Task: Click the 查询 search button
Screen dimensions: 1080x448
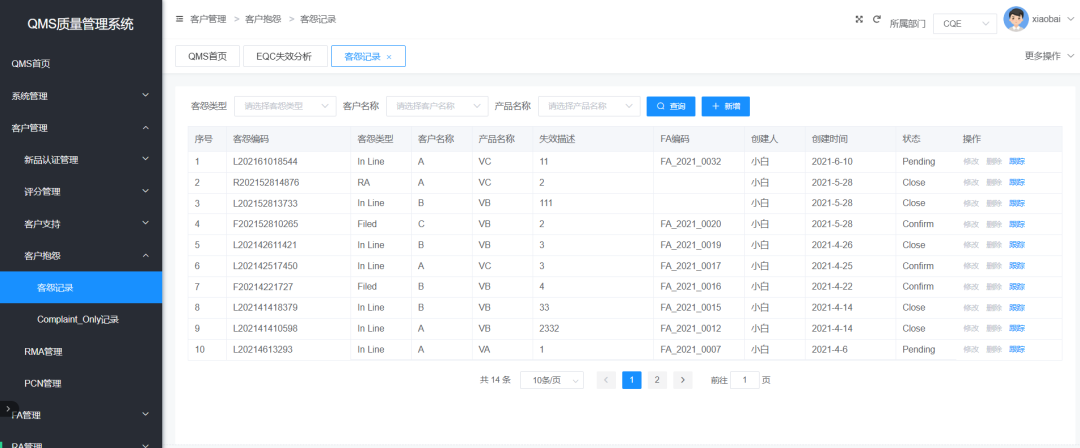Action: click(671, 106)
